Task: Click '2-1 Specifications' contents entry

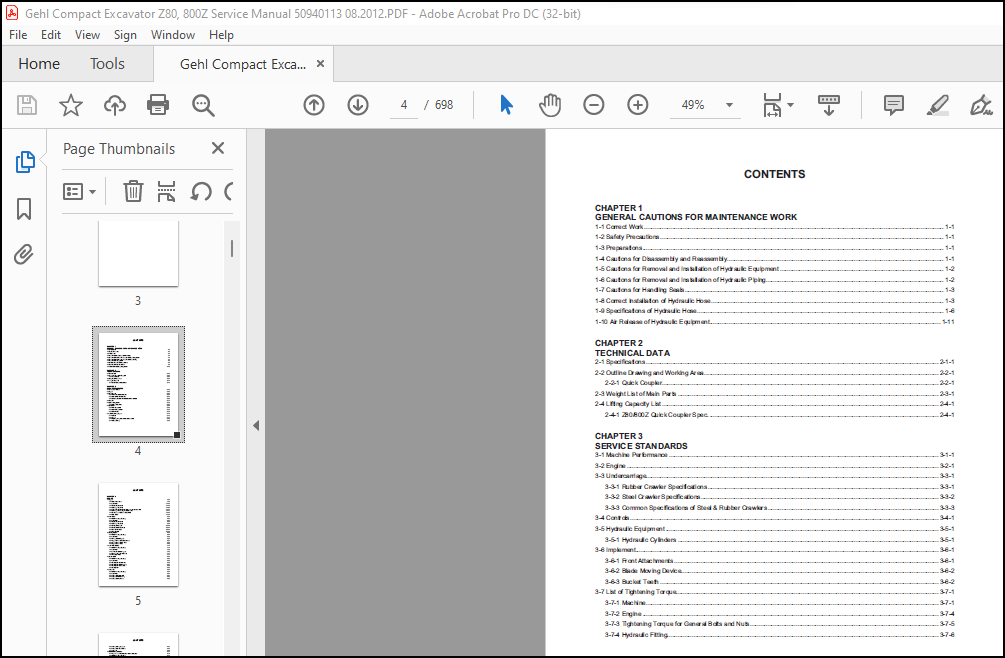Action: click(x=774, y=362)
